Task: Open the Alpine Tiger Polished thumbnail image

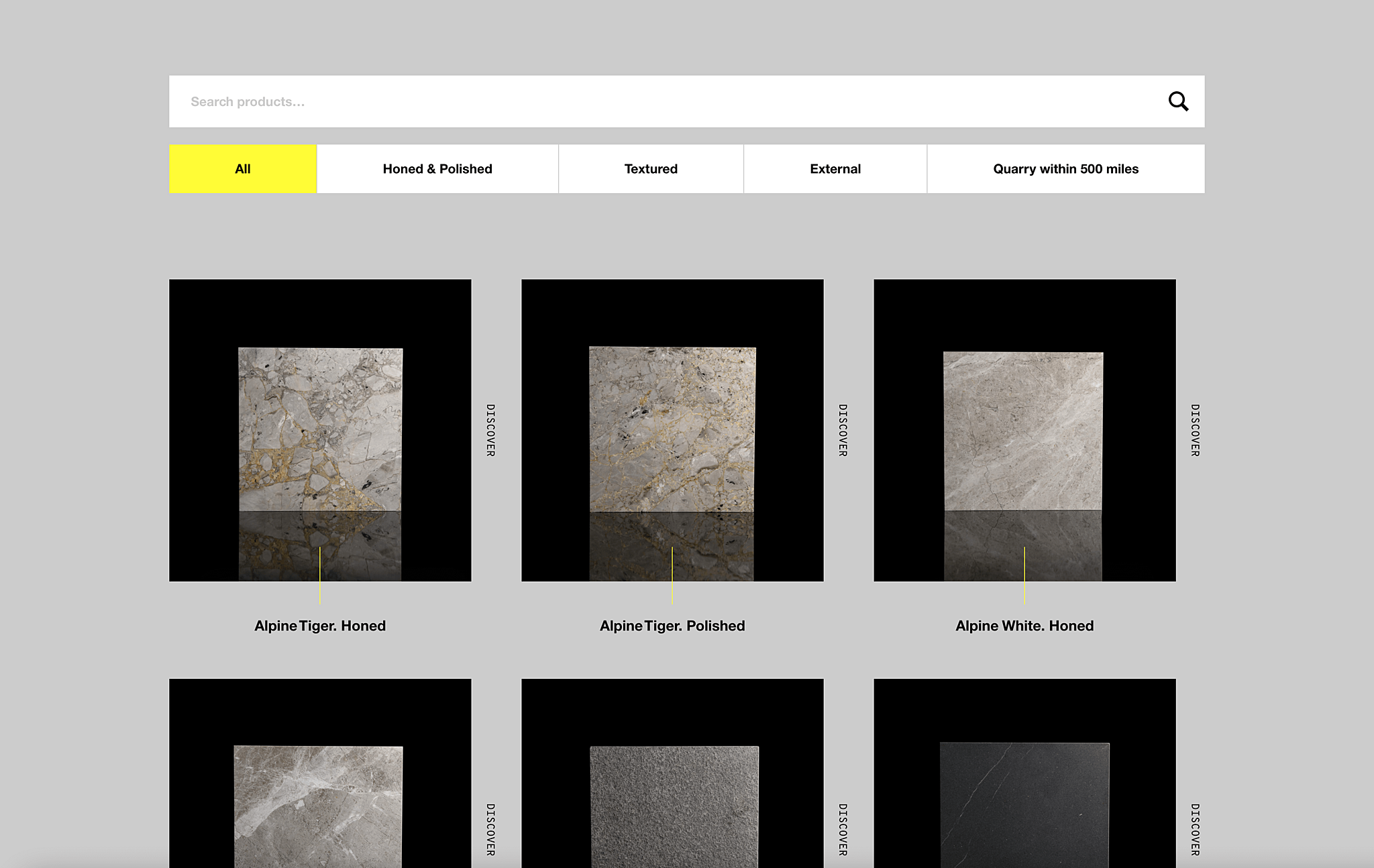Action: click(x=672, y=430)
